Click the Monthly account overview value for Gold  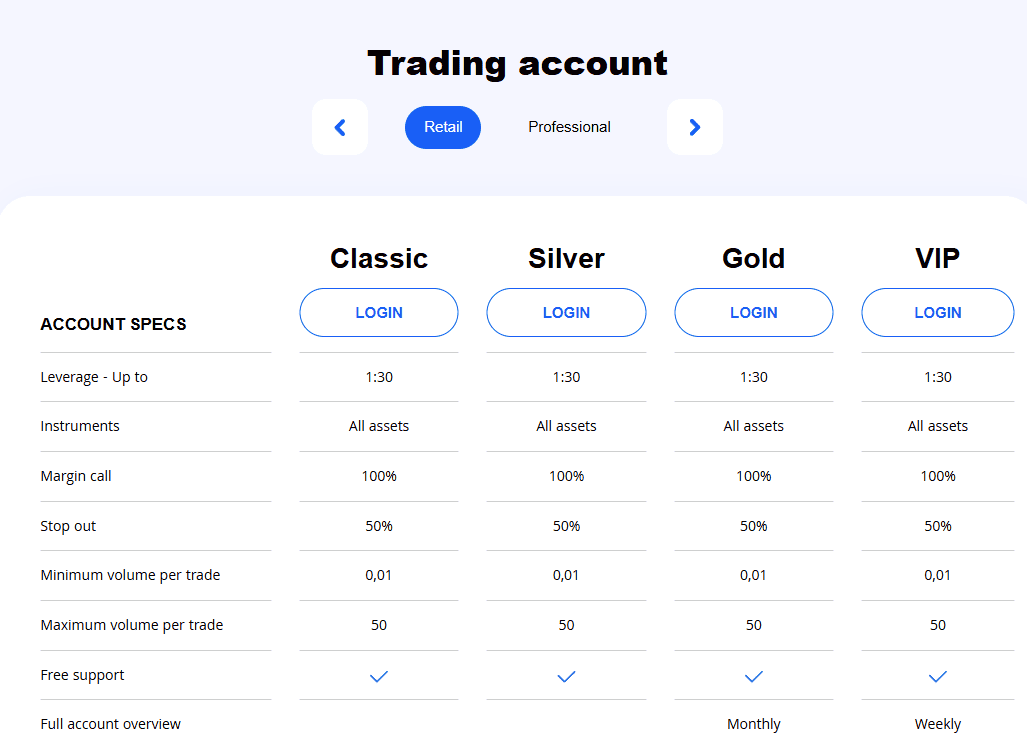pyautogui.click(x=753, y=723)
